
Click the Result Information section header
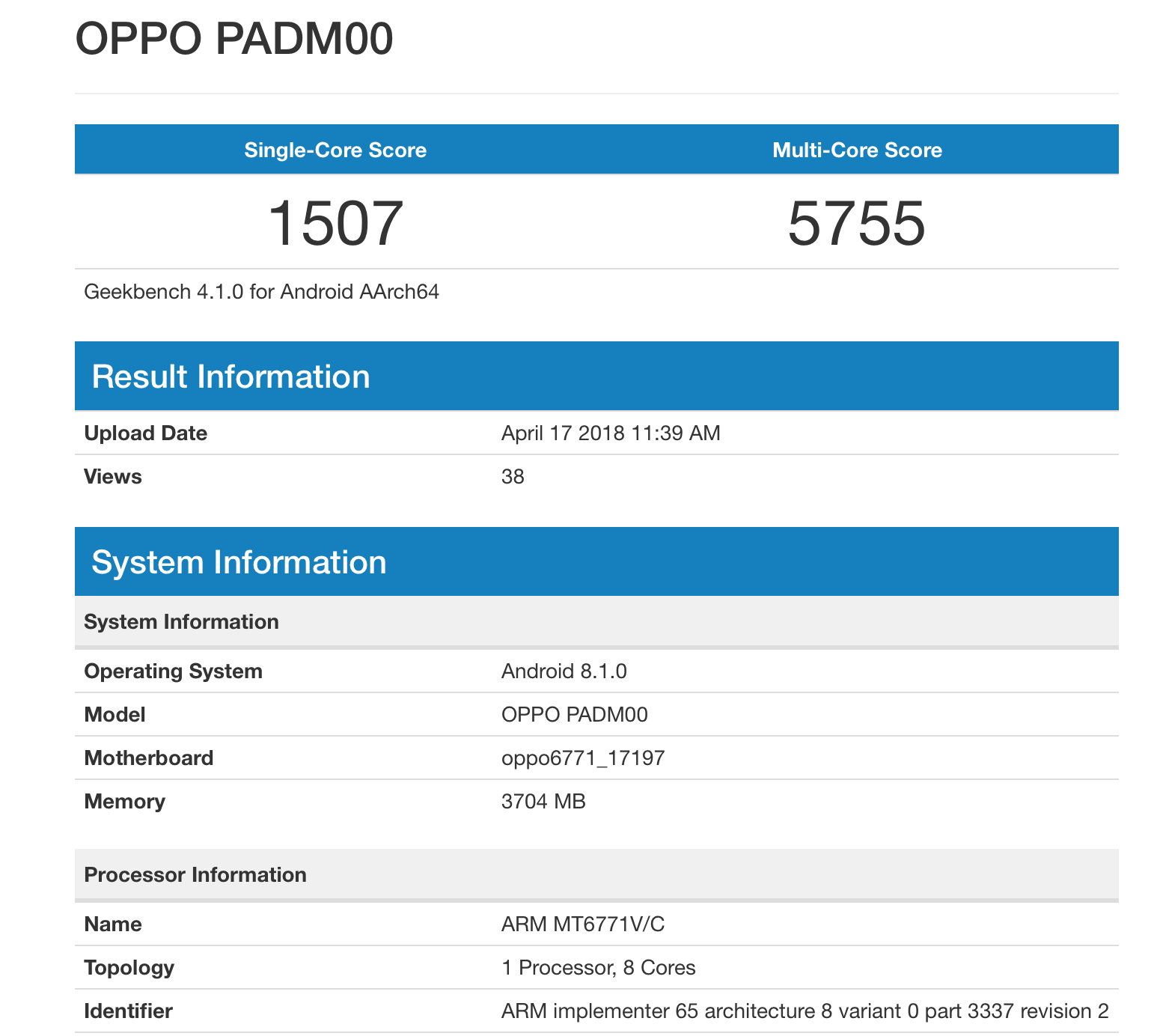pos(596,376)
